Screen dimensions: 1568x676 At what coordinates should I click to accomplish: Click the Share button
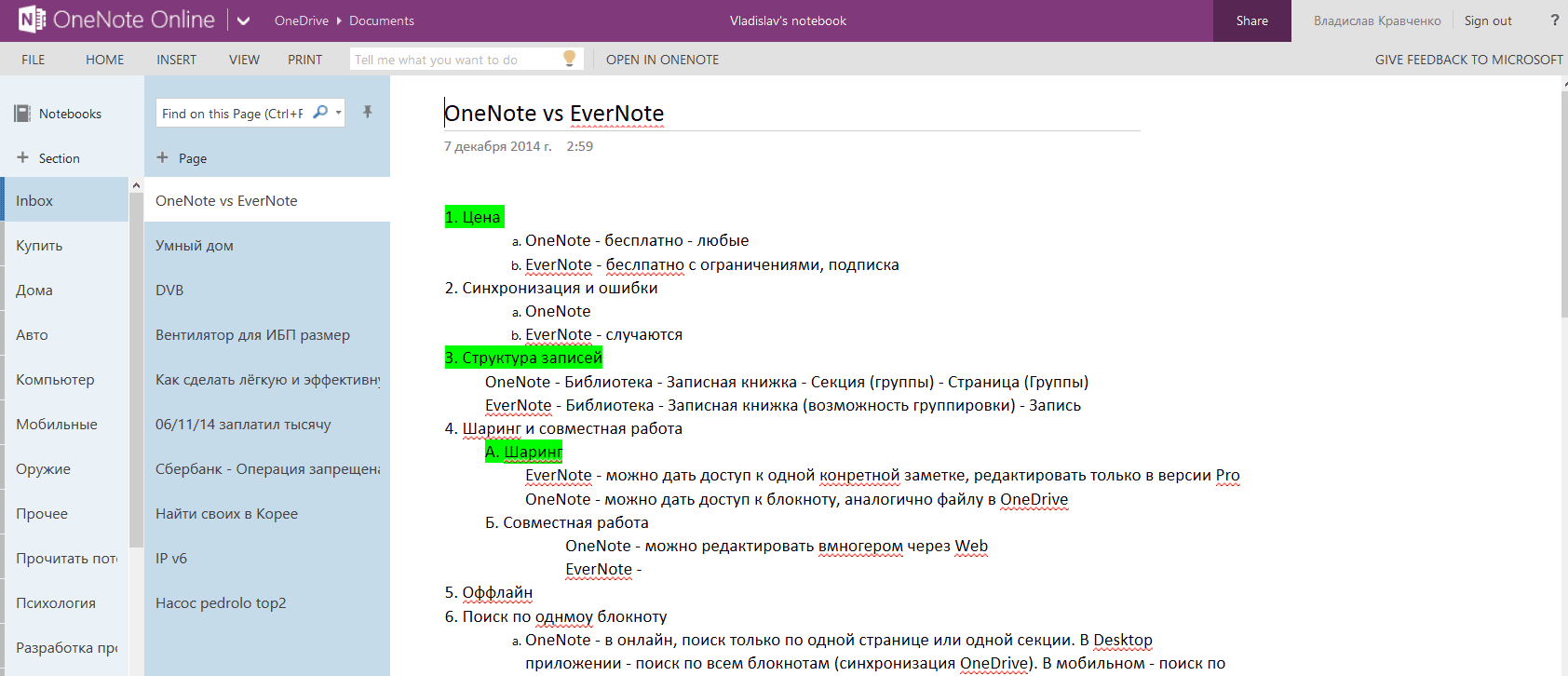point(1251,20)
